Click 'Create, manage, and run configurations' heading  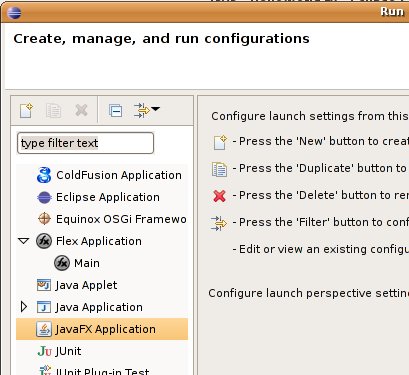(161, 39)
